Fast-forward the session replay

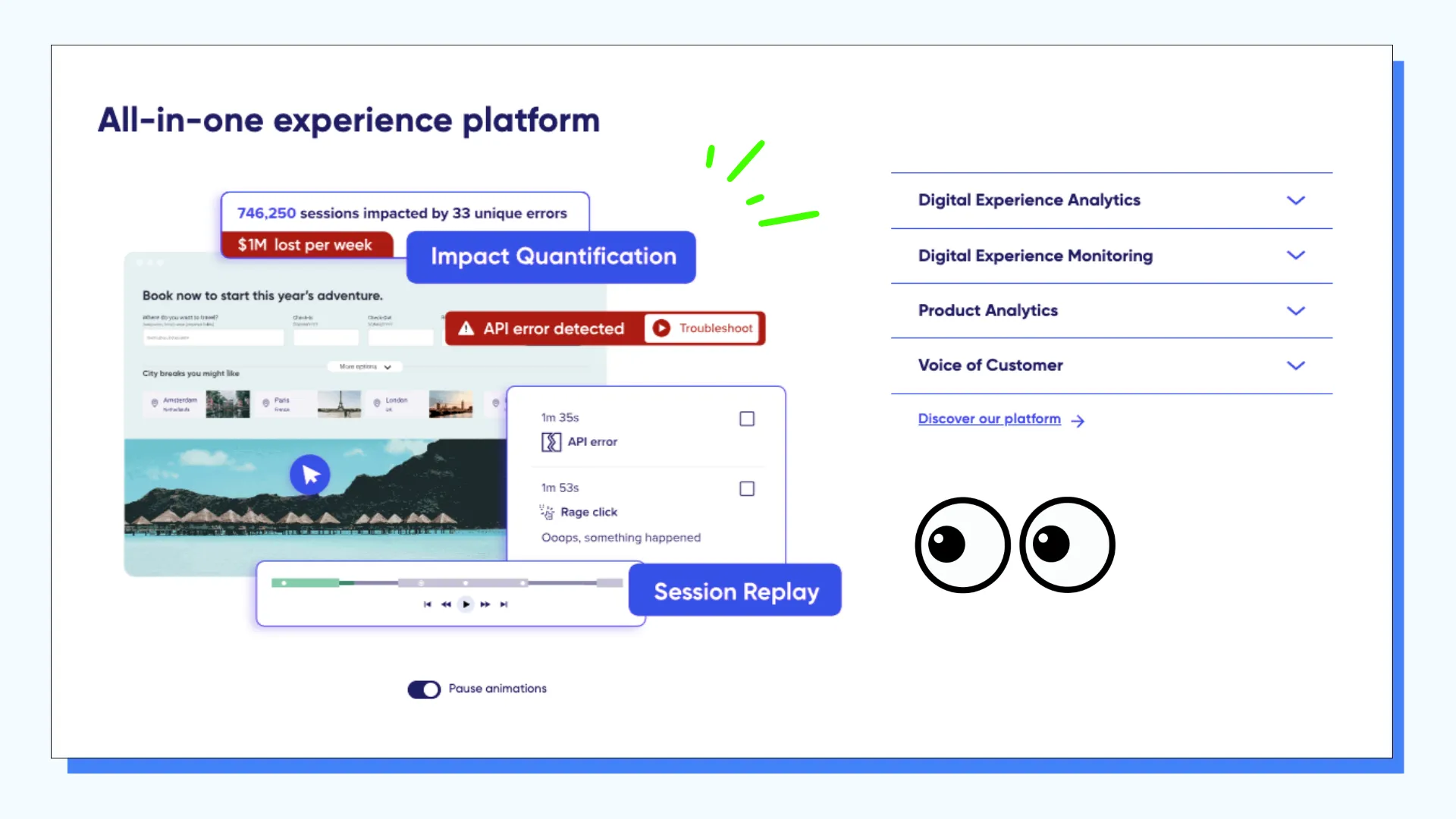[x=485, y=604]
